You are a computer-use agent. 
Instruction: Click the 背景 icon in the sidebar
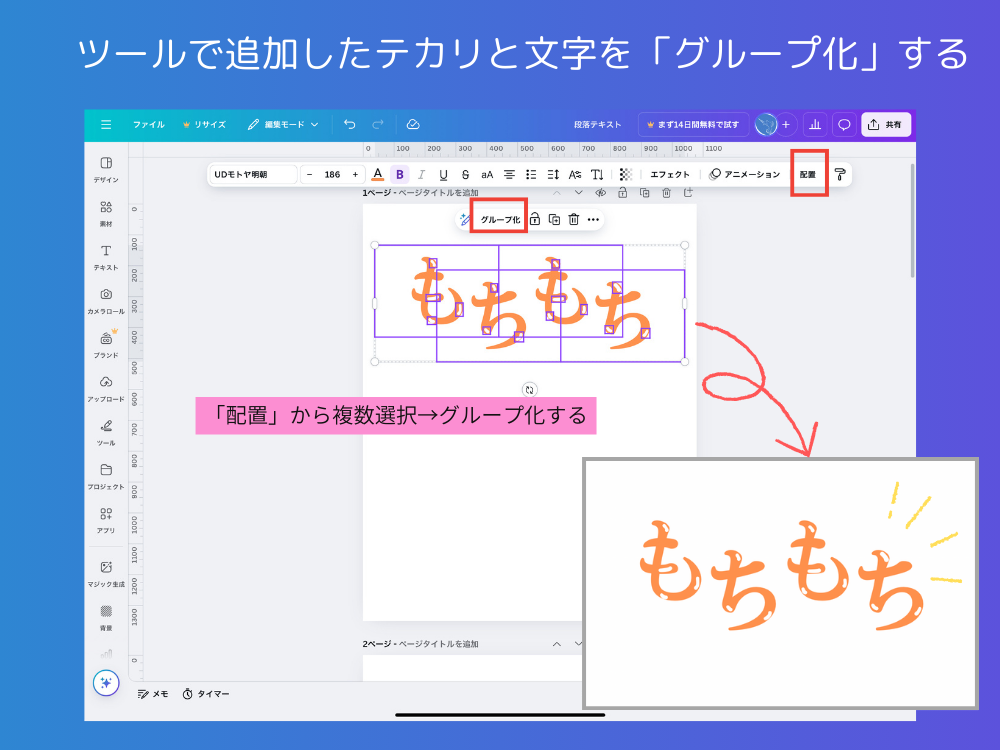[107, 613]
